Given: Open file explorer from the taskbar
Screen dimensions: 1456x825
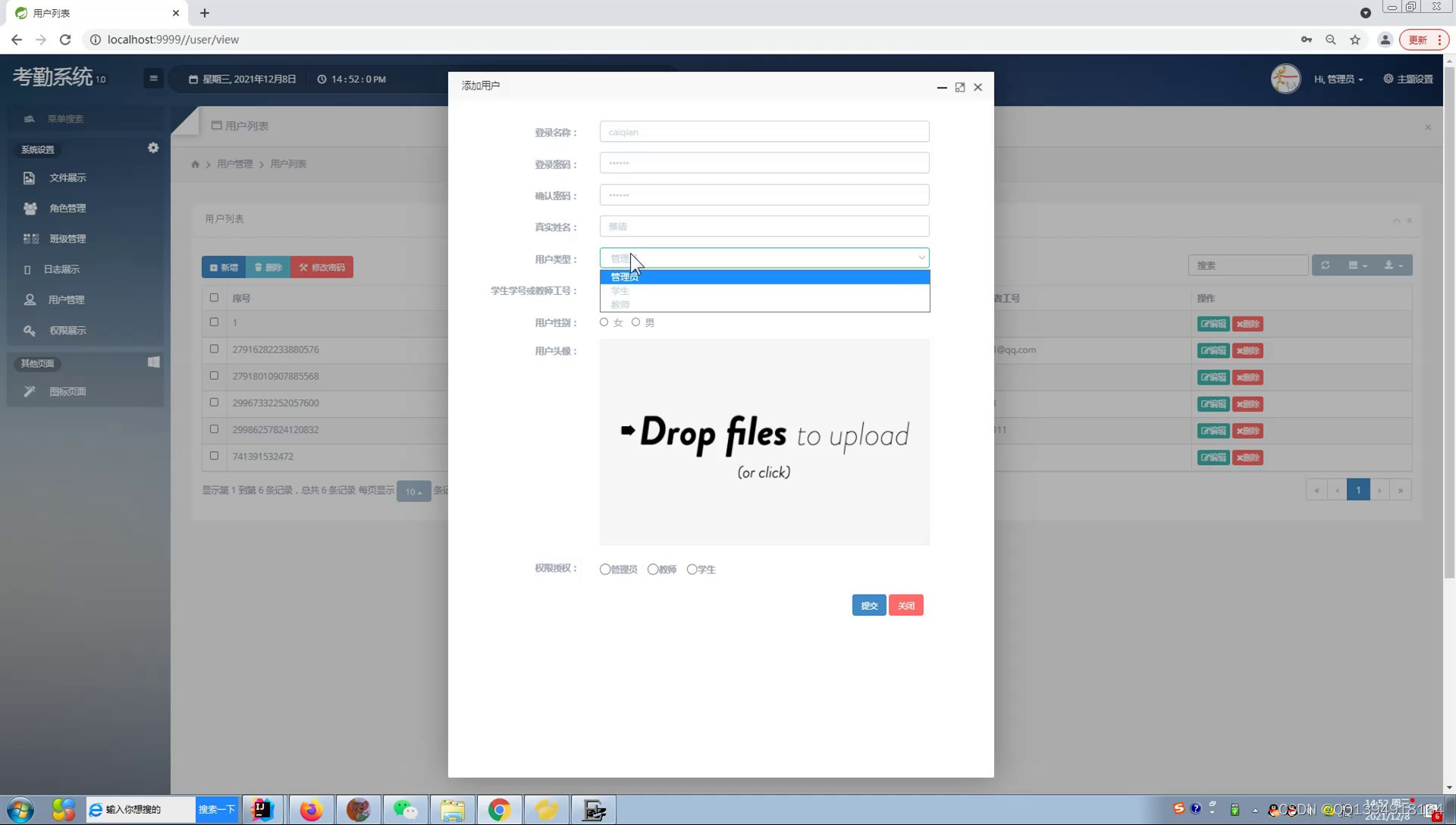Looking at the screenshot, I should pos(452,810).
